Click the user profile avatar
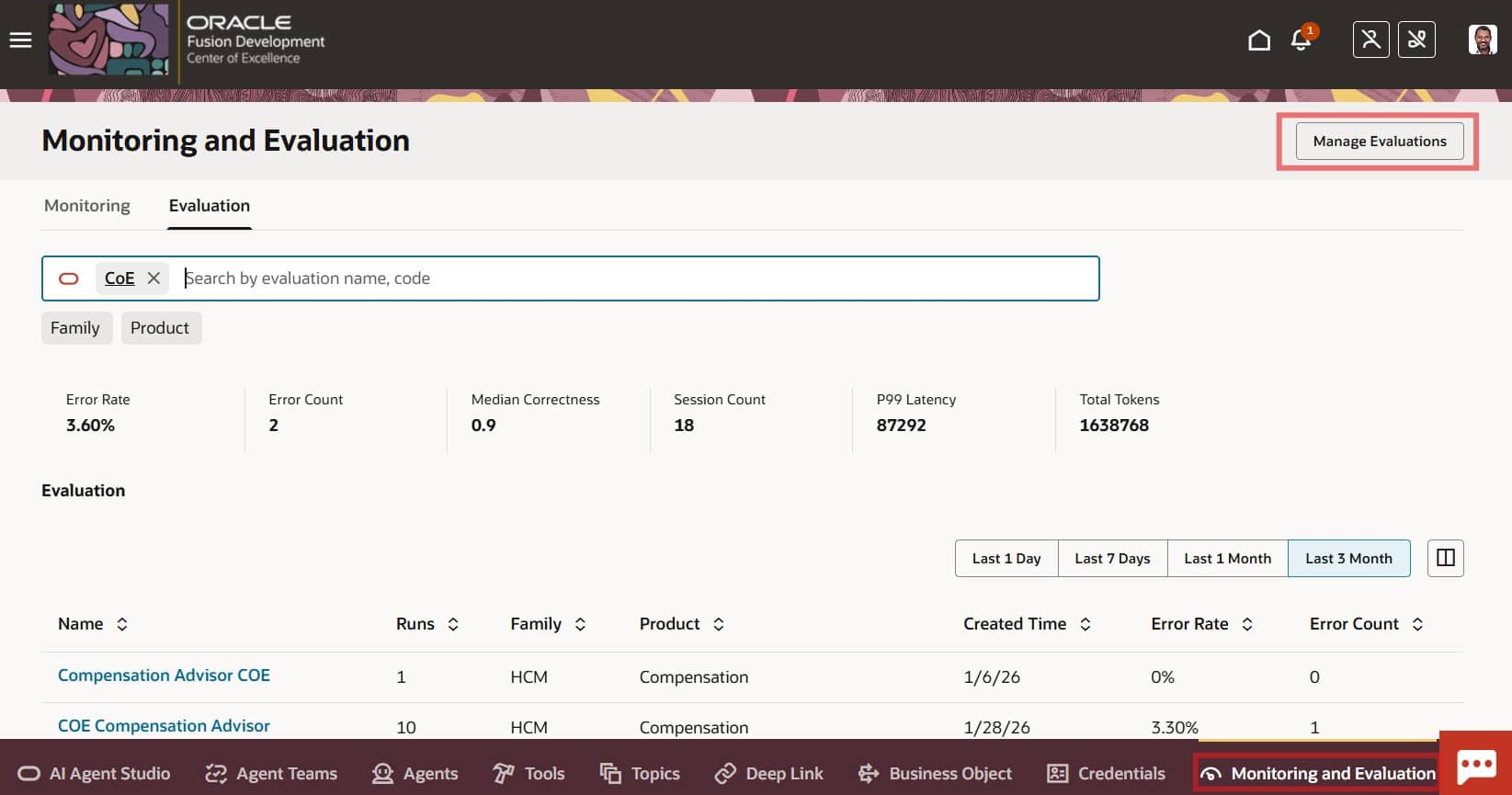 [1482, 40]
